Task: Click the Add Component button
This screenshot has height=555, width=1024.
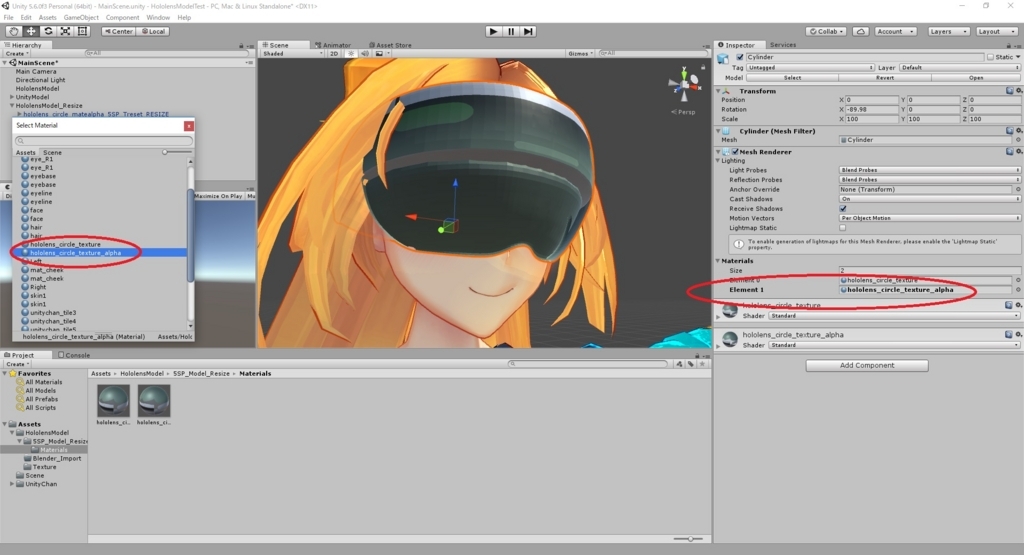Action: pos(867,366)
